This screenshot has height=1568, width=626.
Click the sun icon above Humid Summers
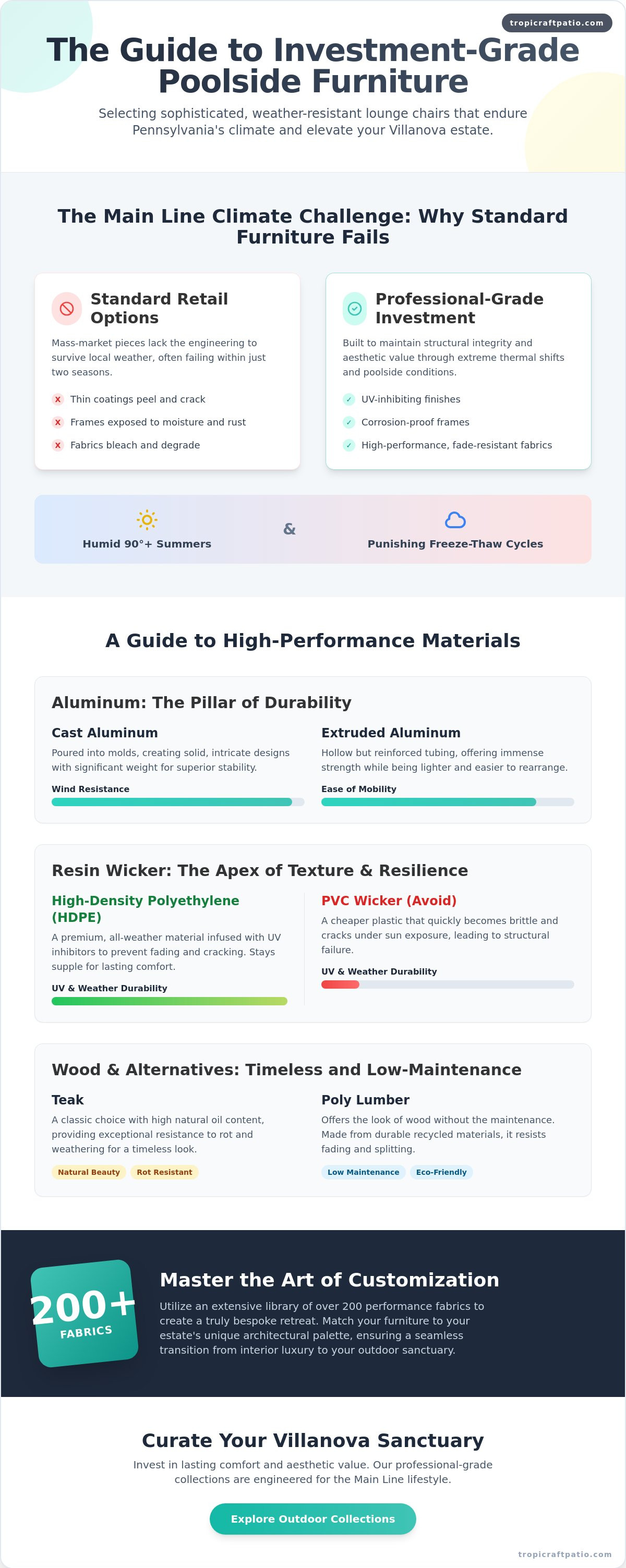click(147, 520)
